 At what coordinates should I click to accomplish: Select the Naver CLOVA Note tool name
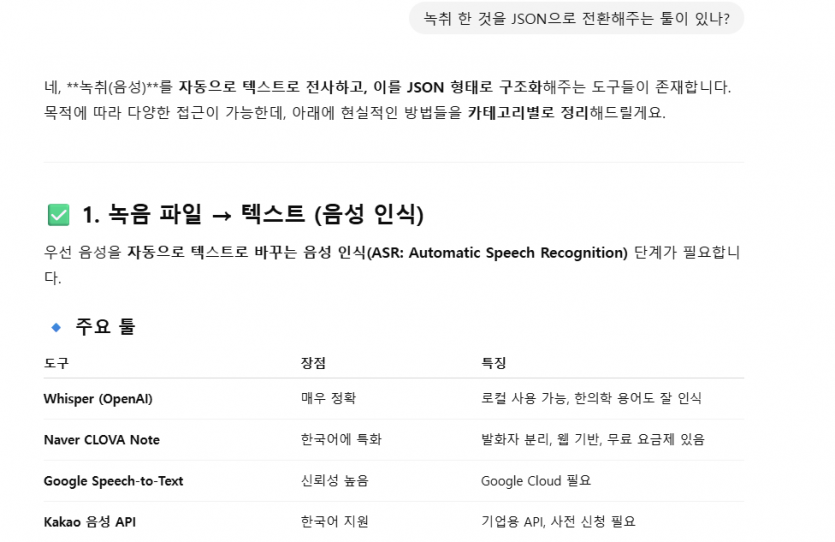[x=102, y=440]
